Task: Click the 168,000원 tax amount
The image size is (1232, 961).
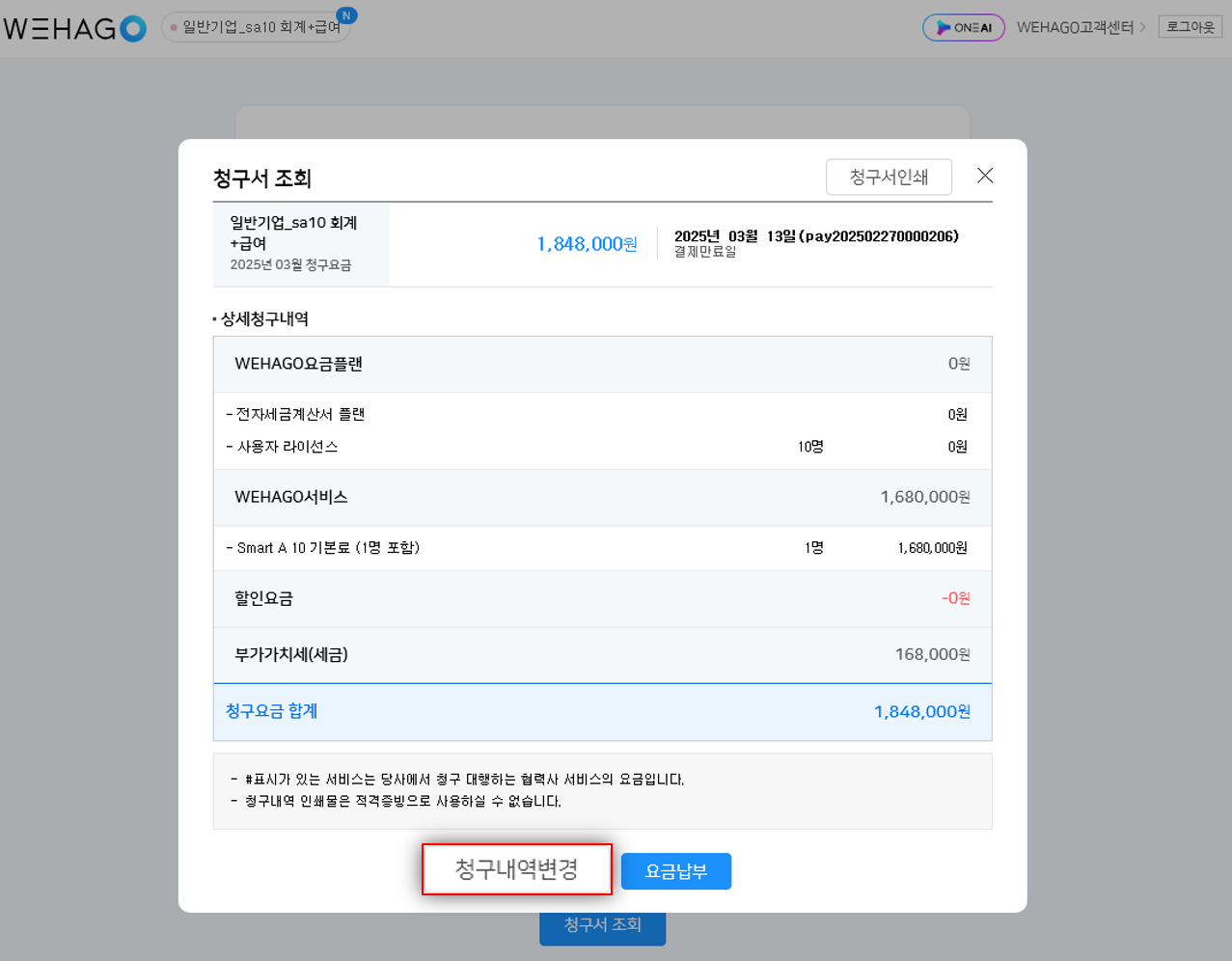Action: click(x=932, y=654)
